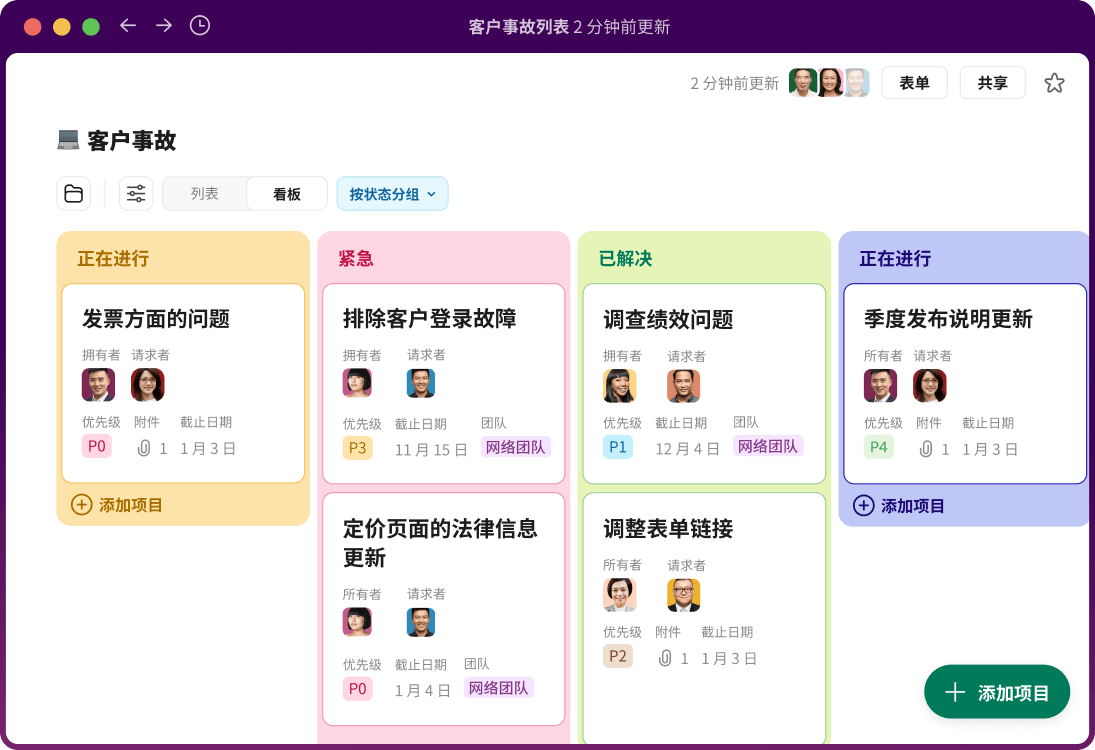
Task: Navigate forward using the right arrow
Action: tap(163, 26)
